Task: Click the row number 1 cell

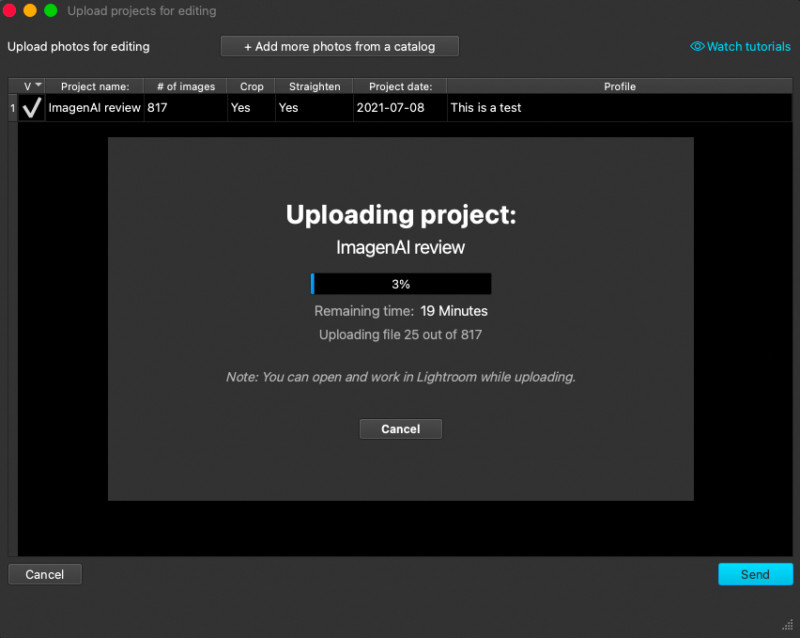Action: (x=13, y=108)
